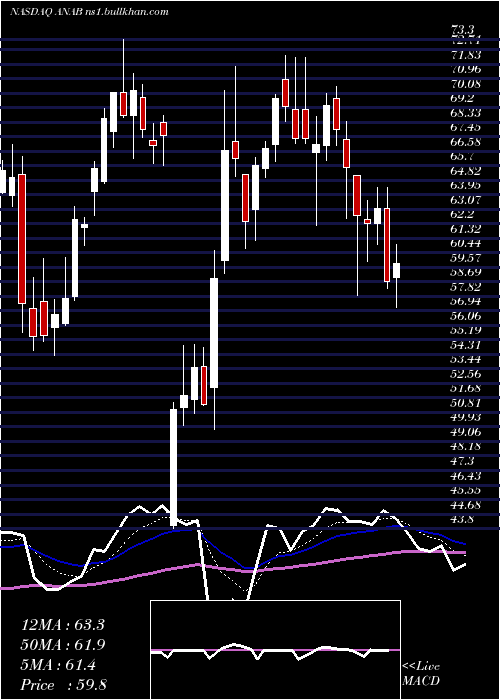The width and height of the screenshot is (500, 700).
Task: Click the MACD mini chart panel
Action: (x=275, y=650)
